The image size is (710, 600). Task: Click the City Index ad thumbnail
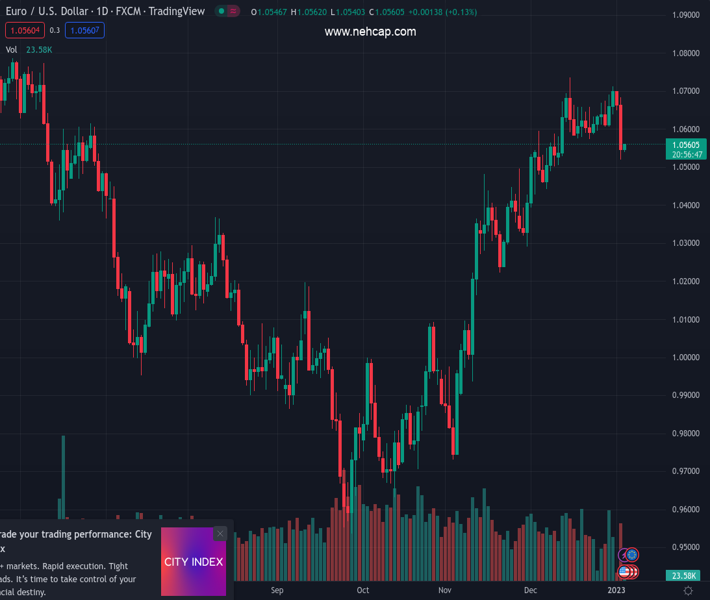click(193, 562)
